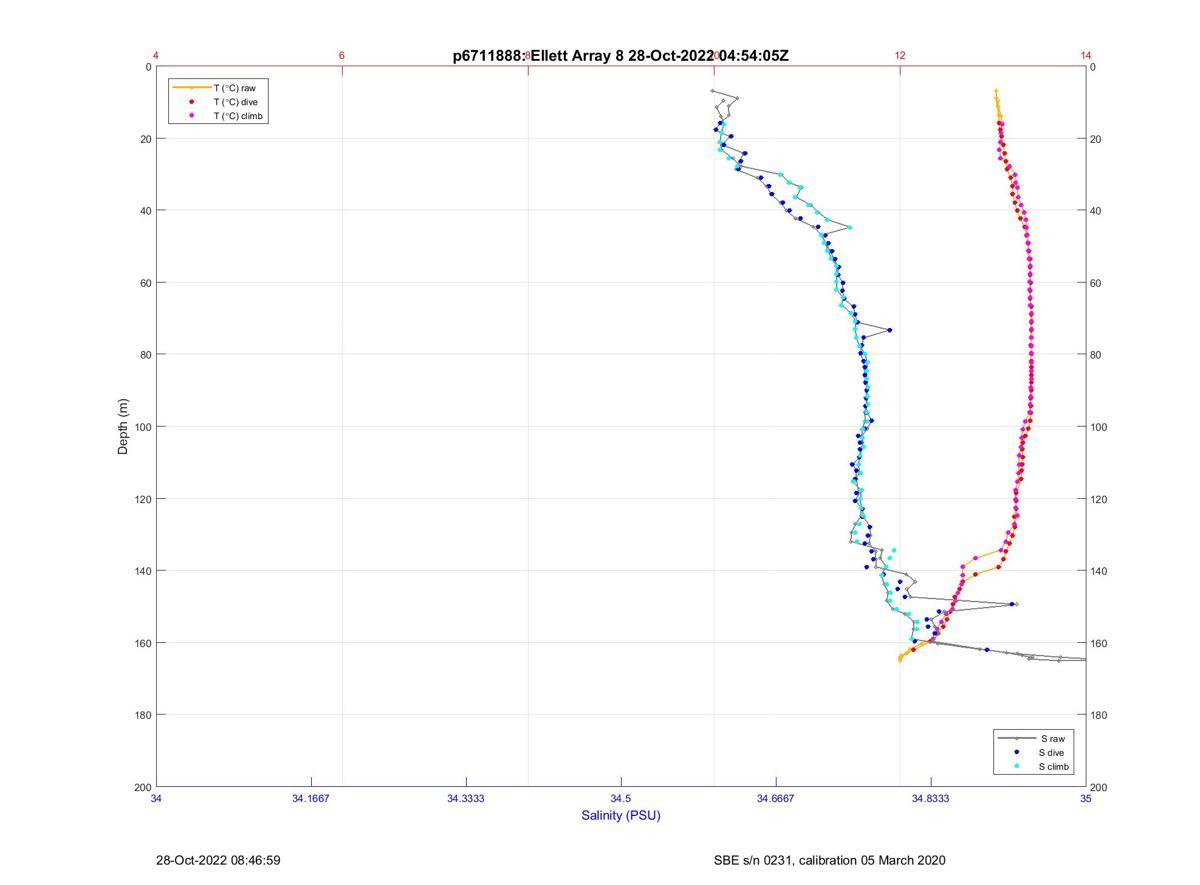This screenshot has height=885, width=1200.
Task: Click the orange 'T (°C) raw' legend line sample
Action: coord(191,88)
